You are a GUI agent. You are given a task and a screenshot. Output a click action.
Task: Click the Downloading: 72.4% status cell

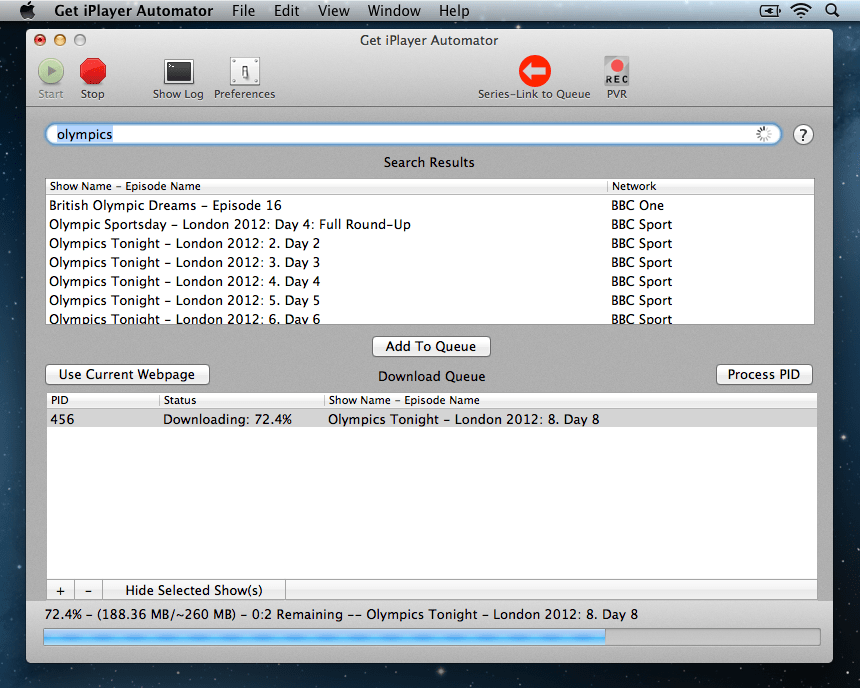click(x=227, y=419)
